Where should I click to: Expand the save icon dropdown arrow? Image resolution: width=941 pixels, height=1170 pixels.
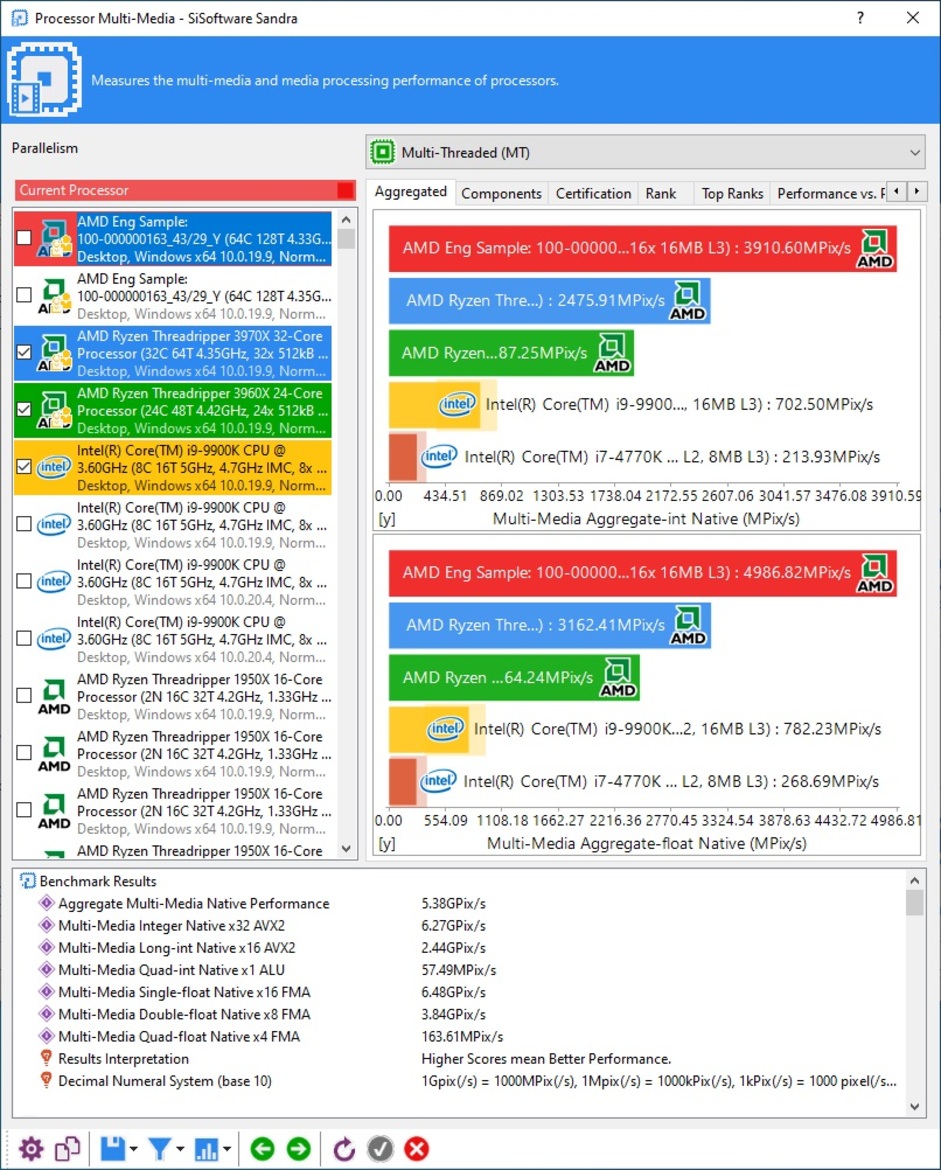(x=134, y=1150)
